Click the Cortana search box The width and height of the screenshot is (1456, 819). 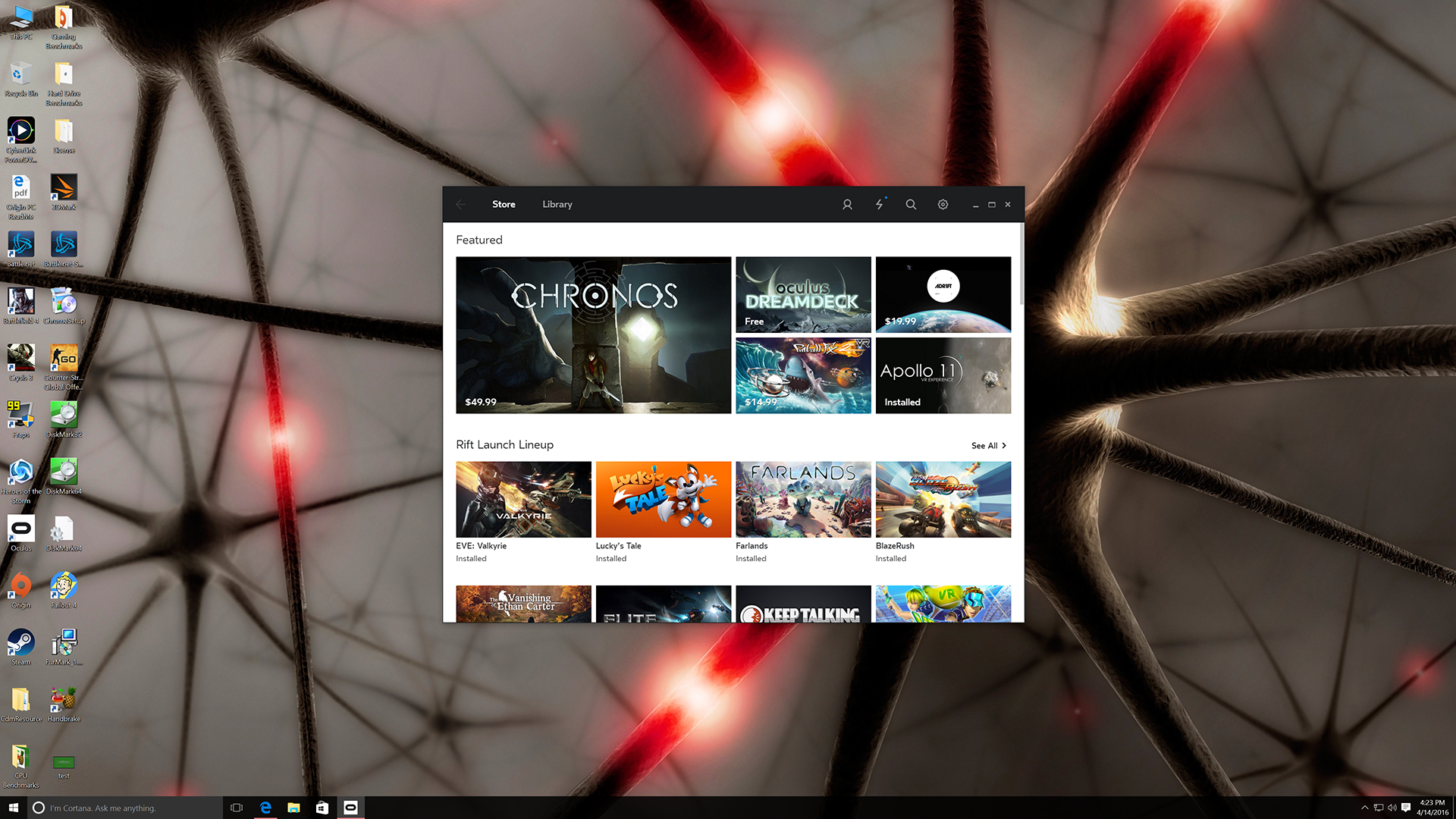[x=125, y=808]
